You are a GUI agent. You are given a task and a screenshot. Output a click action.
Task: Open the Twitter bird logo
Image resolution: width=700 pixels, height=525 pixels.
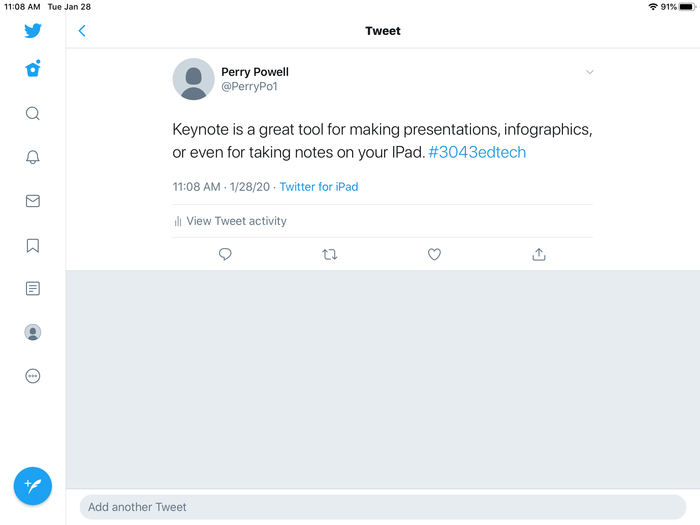tap(33, 31)
